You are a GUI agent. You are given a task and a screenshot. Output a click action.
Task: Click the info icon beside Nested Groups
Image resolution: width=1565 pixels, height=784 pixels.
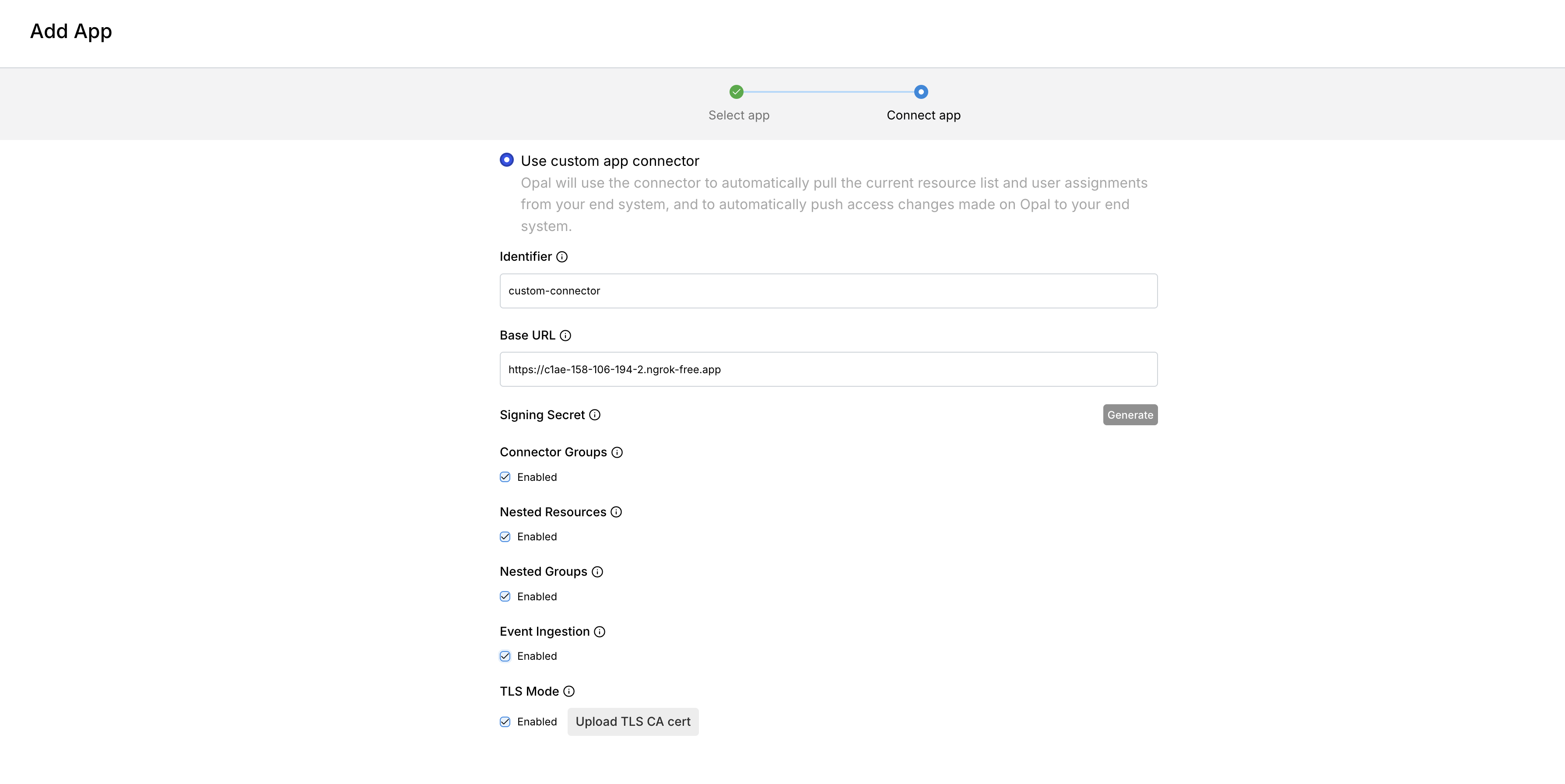coord(597,572)
